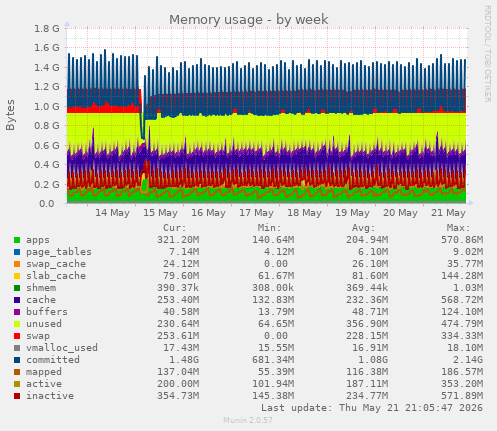
Task: Click the 'Memory usage - by week' title
Action: (x=249, y=20)
